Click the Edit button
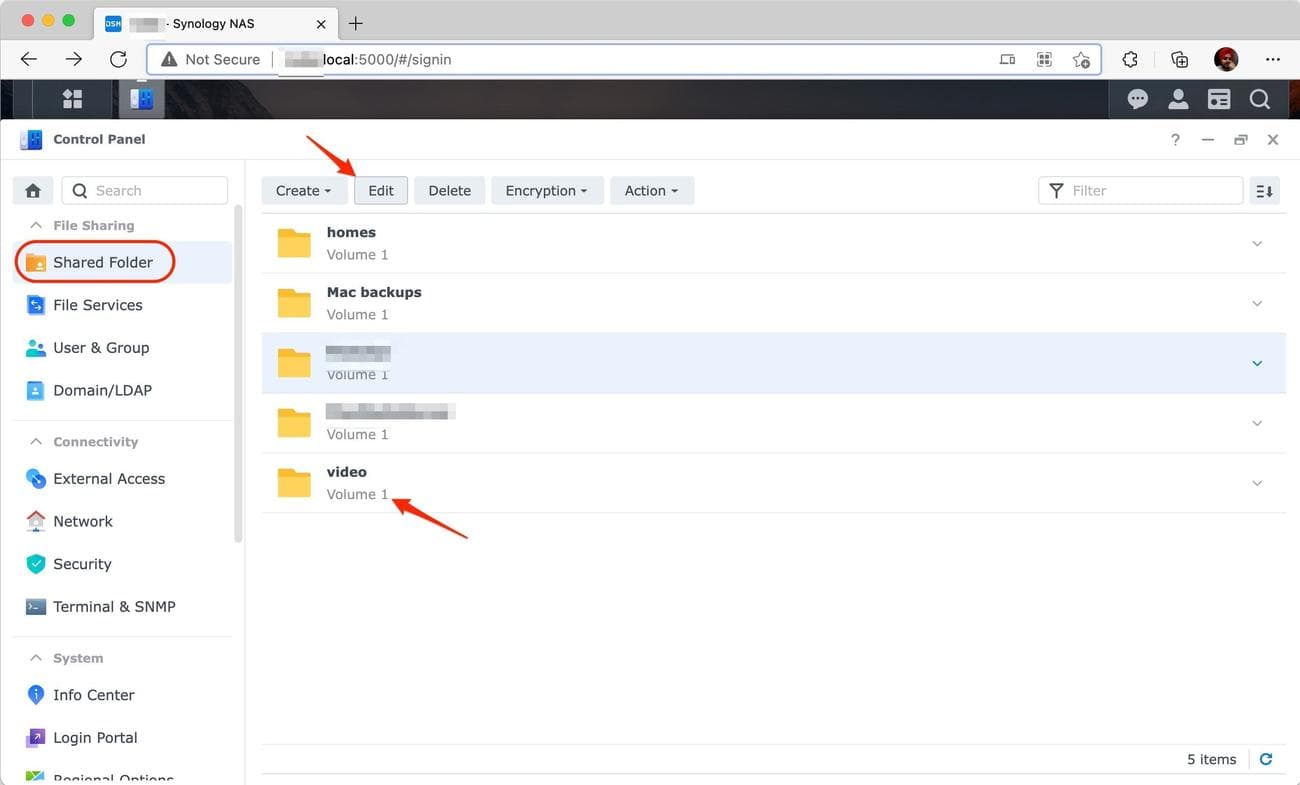1300x785 pixels. point(381,190)
